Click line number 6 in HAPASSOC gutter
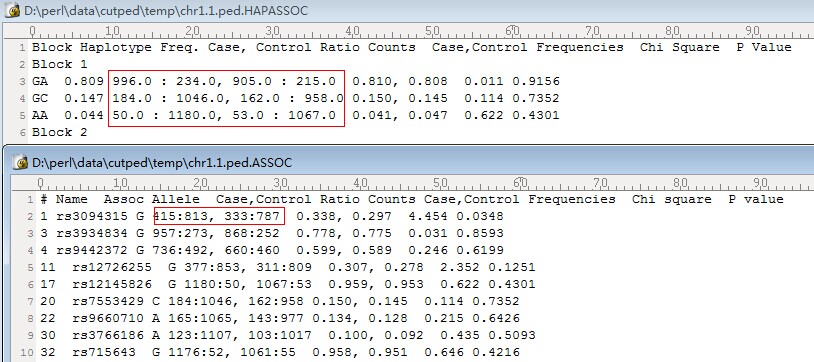Image resolution: width=814 pixels, height=362 pixels. point(22,133)
